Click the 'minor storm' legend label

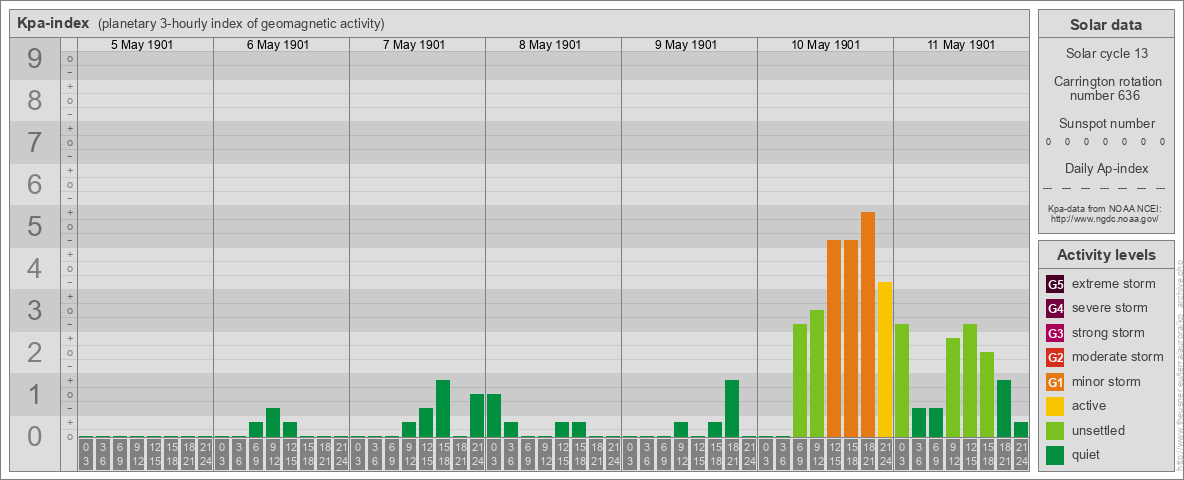(1106, 381)
